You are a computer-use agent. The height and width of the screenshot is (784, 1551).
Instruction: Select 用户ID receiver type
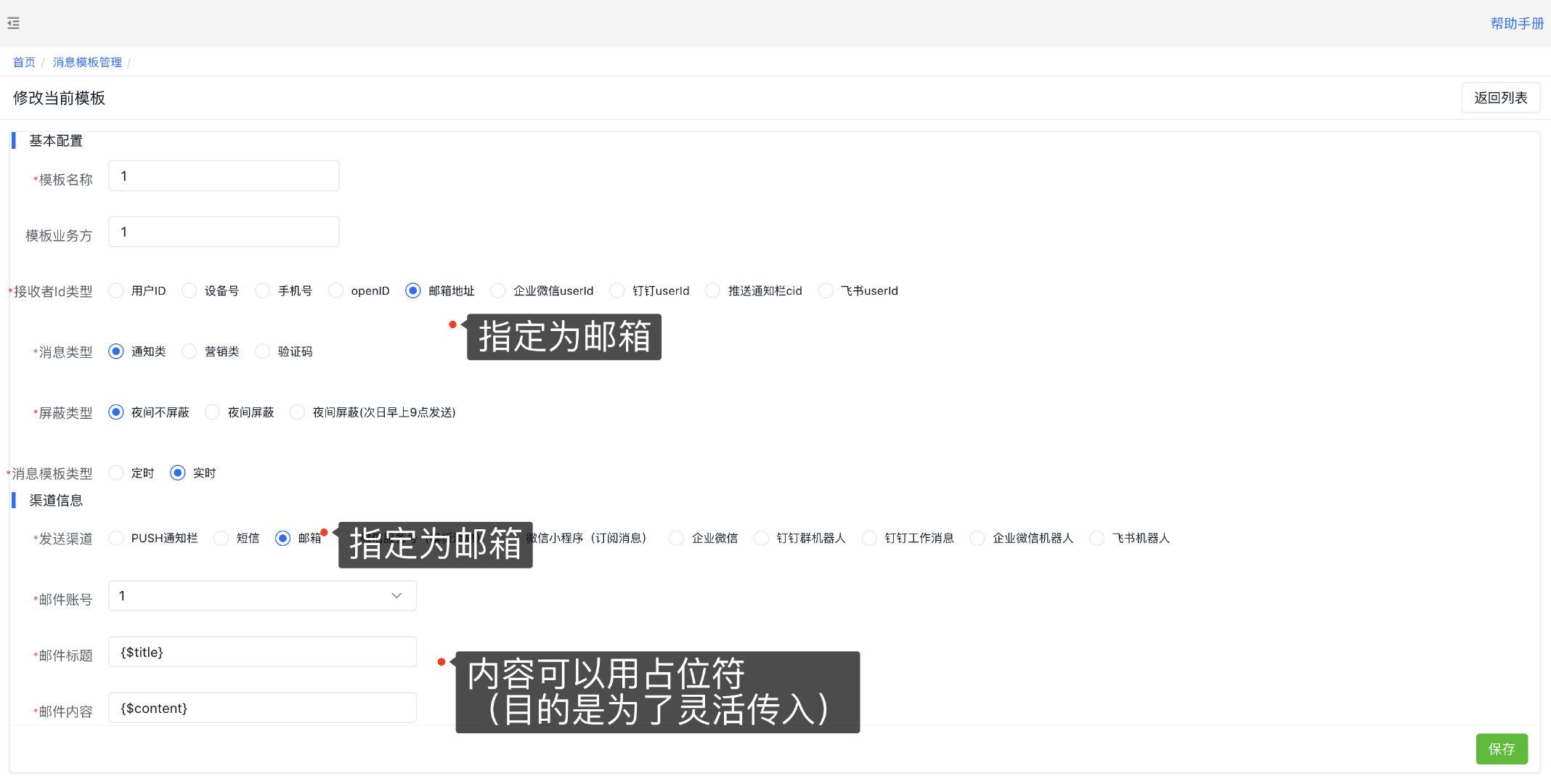point(116,290)
